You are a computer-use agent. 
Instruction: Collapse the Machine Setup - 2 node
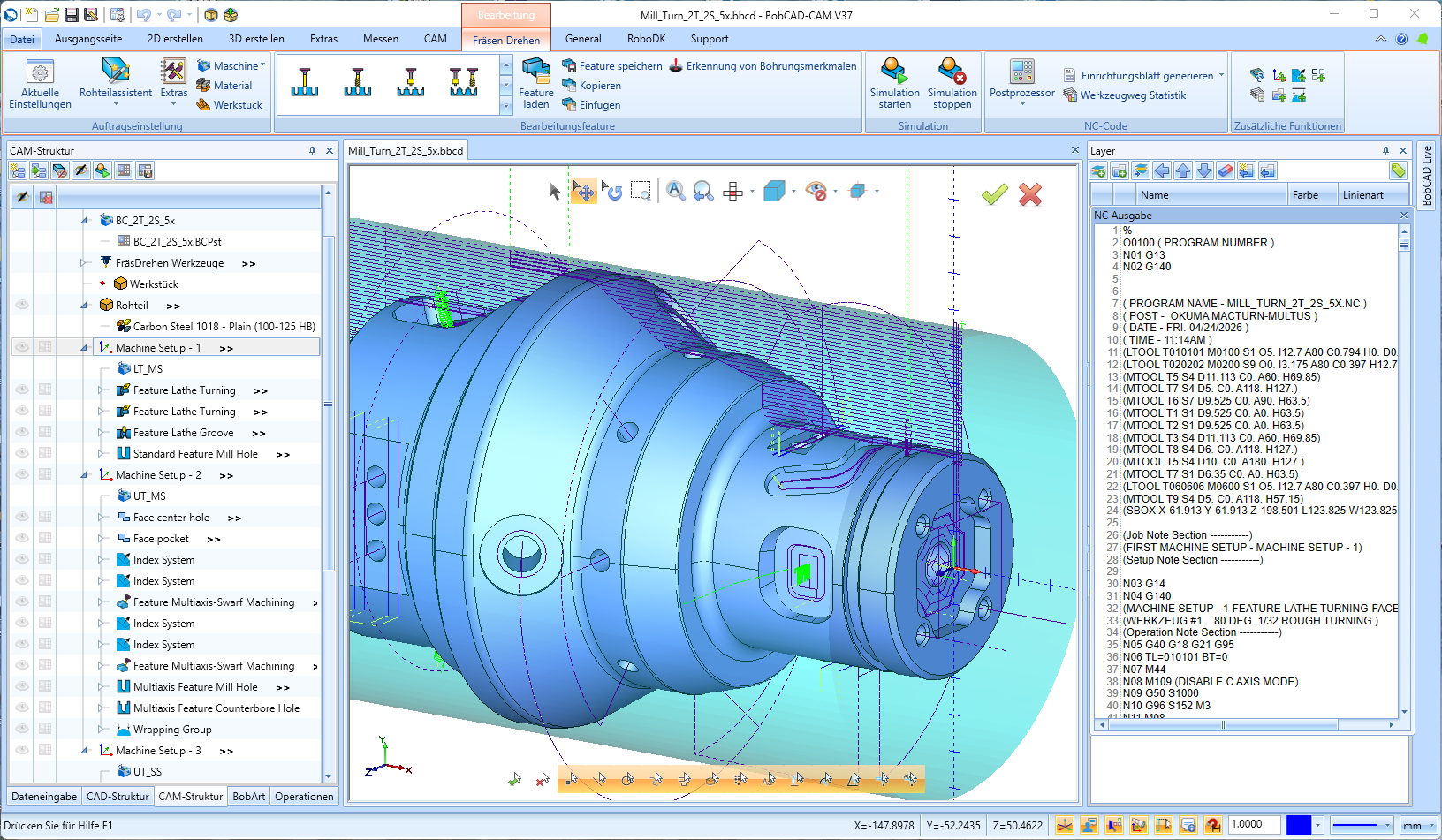85,475
